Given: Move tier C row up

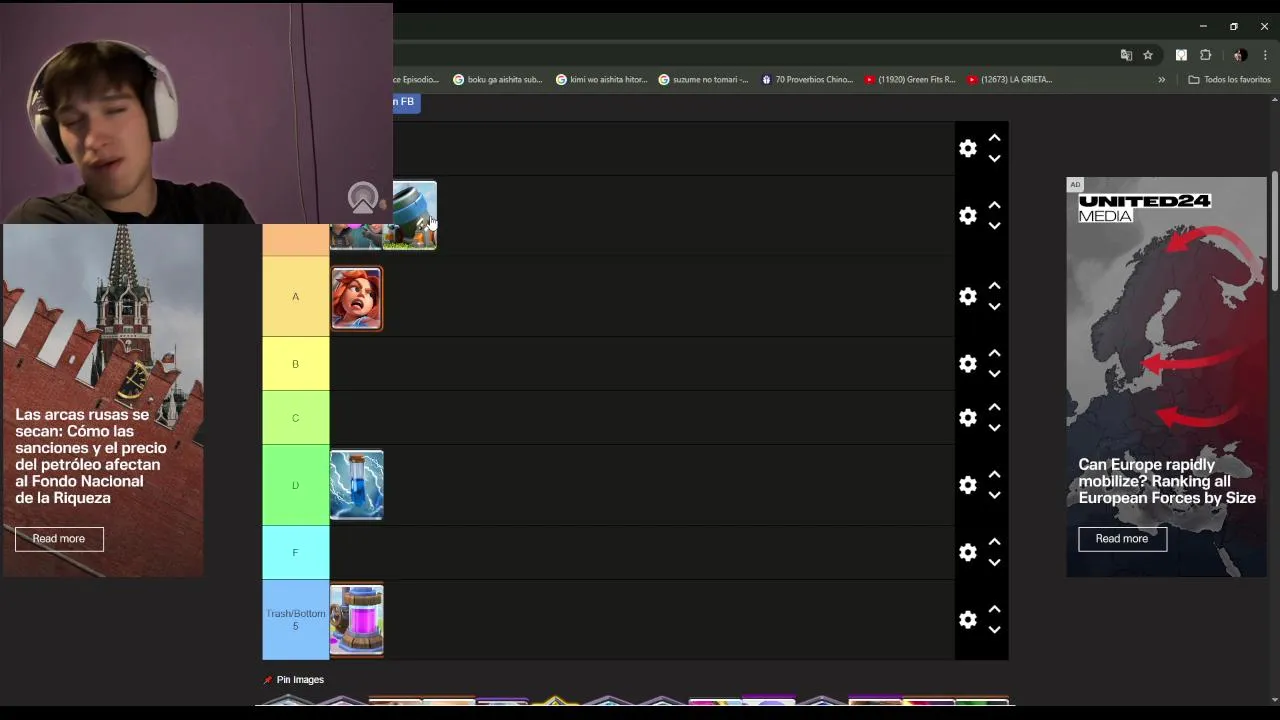Looking at the screenshot, I should point(994,407).
